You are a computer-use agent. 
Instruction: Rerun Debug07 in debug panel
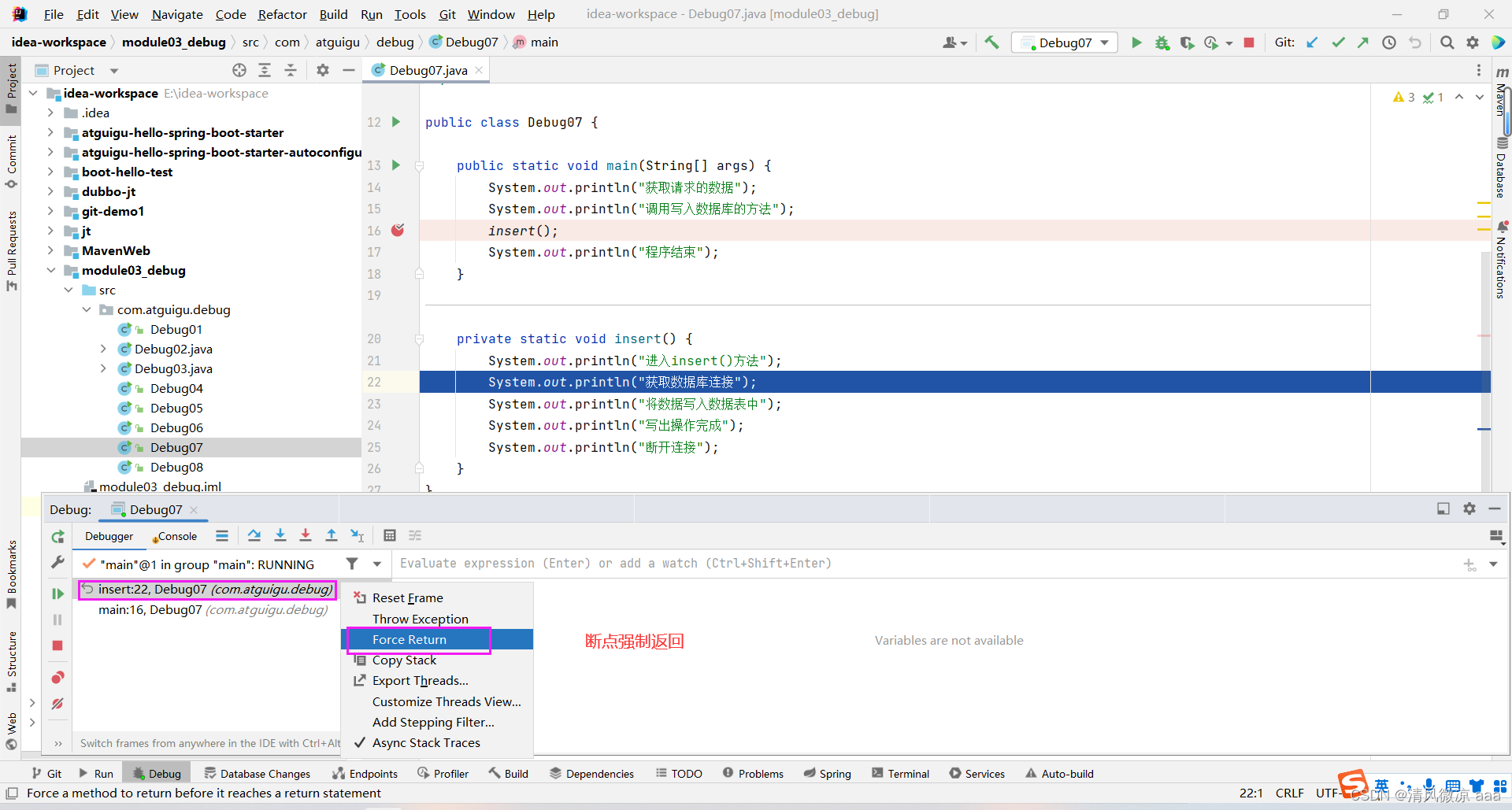(x=57, y=537)
